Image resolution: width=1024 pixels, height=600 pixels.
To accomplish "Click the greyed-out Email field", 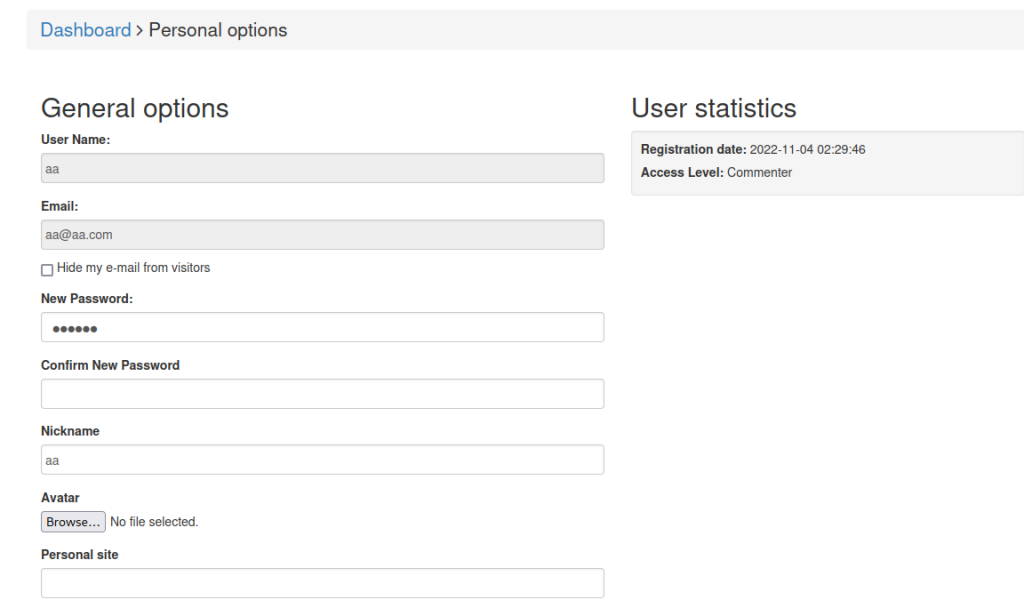I will click(x=322, y=235).
